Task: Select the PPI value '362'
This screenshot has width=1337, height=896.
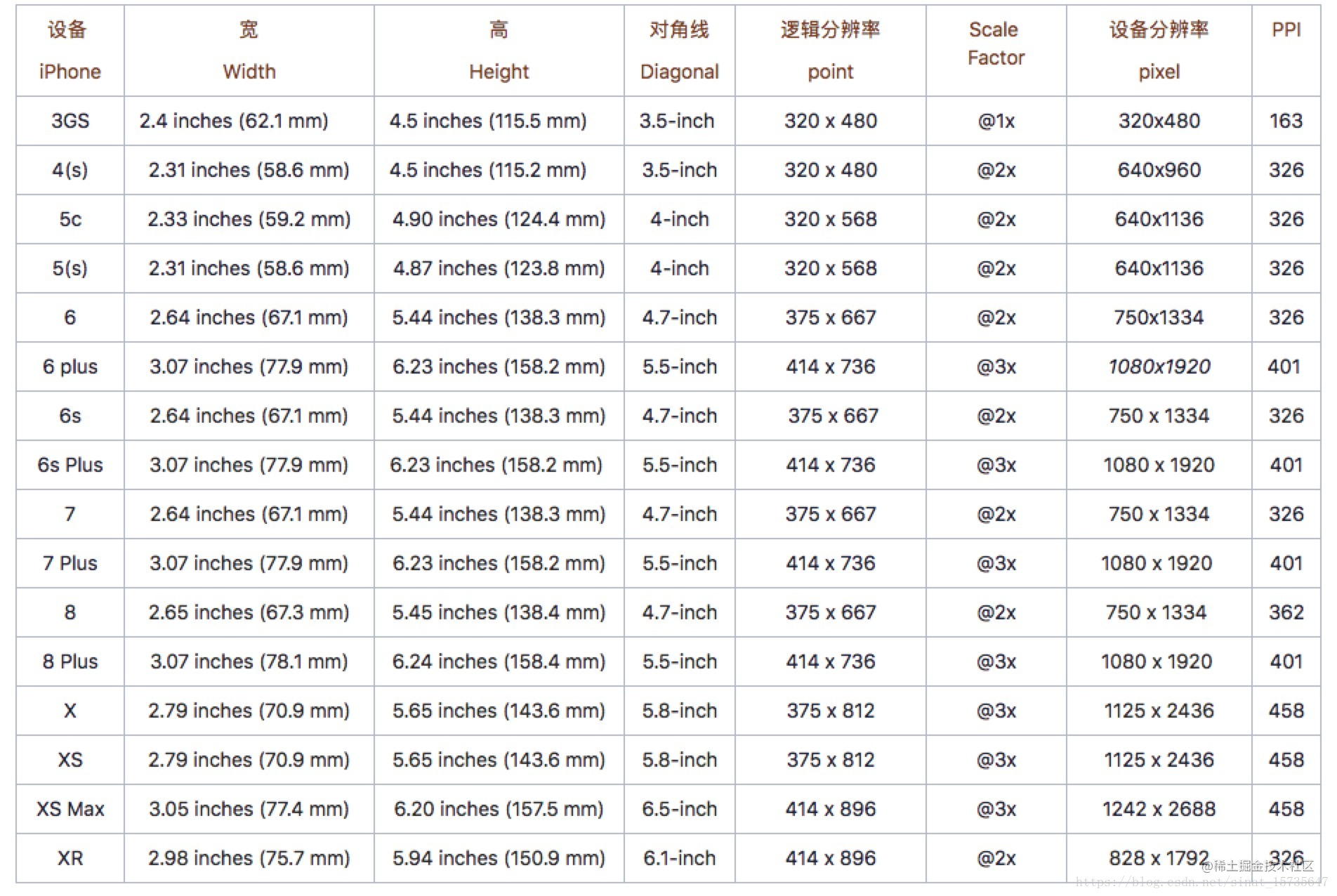Action: click(x=1286, y=612)
